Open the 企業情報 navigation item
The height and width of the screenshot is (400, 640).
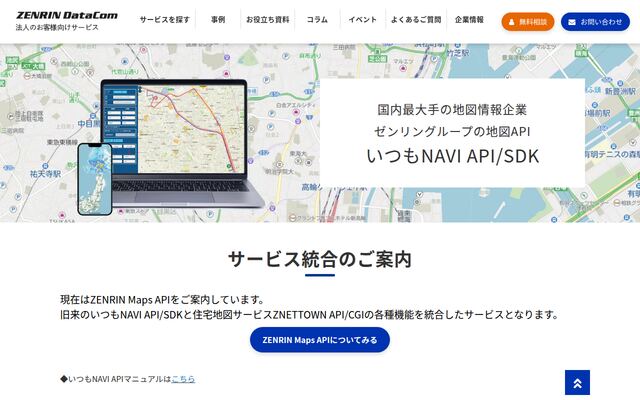469,20
